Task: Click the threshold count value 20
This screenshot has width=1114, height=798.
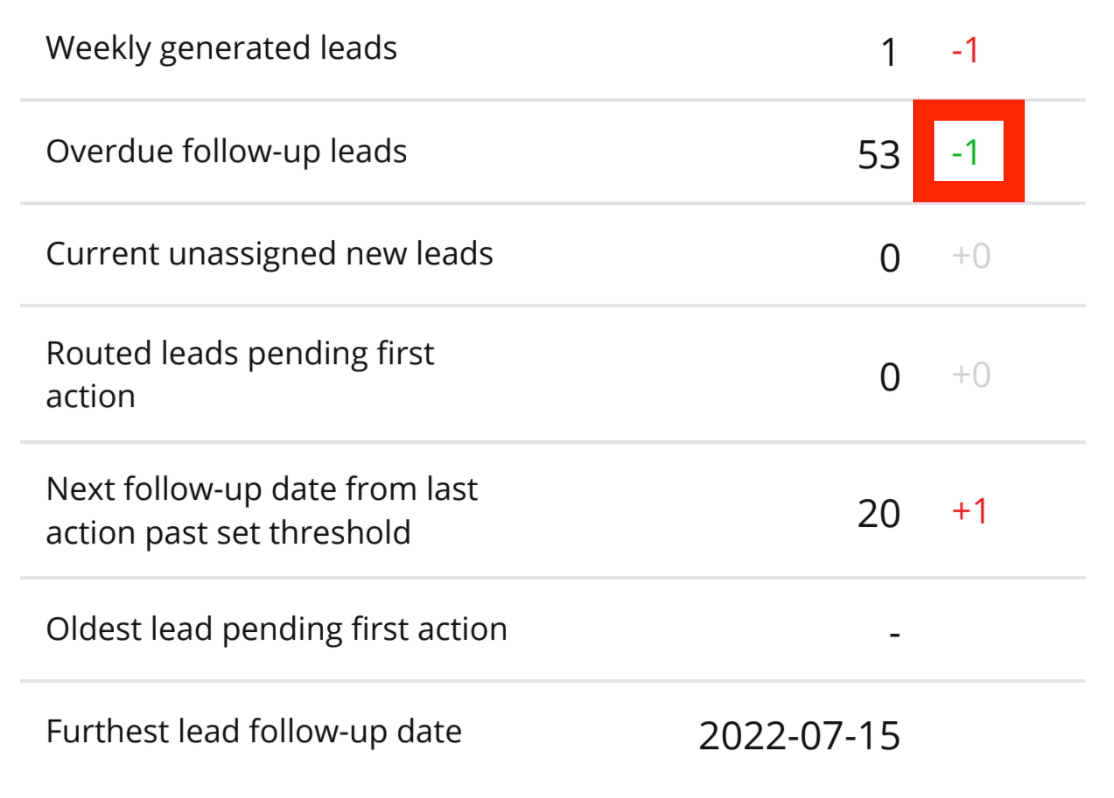Action: 879,514
